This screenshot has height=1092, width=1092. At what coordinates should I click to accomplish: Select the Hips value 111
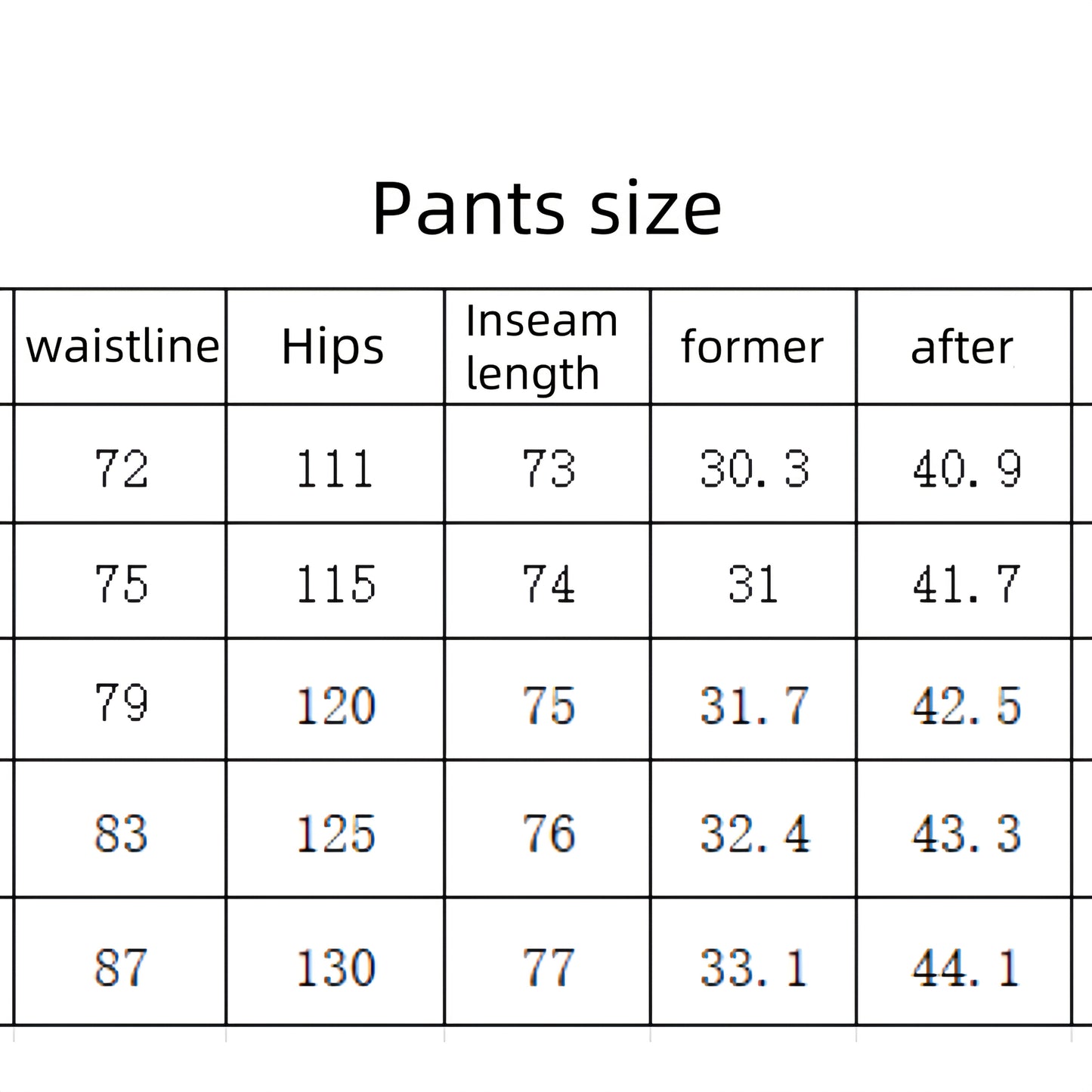pos(335,469)
